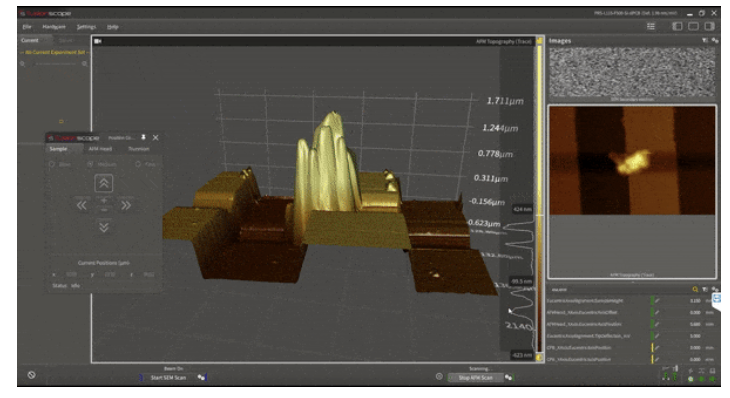Screen dimensions: 730x398
Task: Close the position control panel
Action: pos(155,137)
